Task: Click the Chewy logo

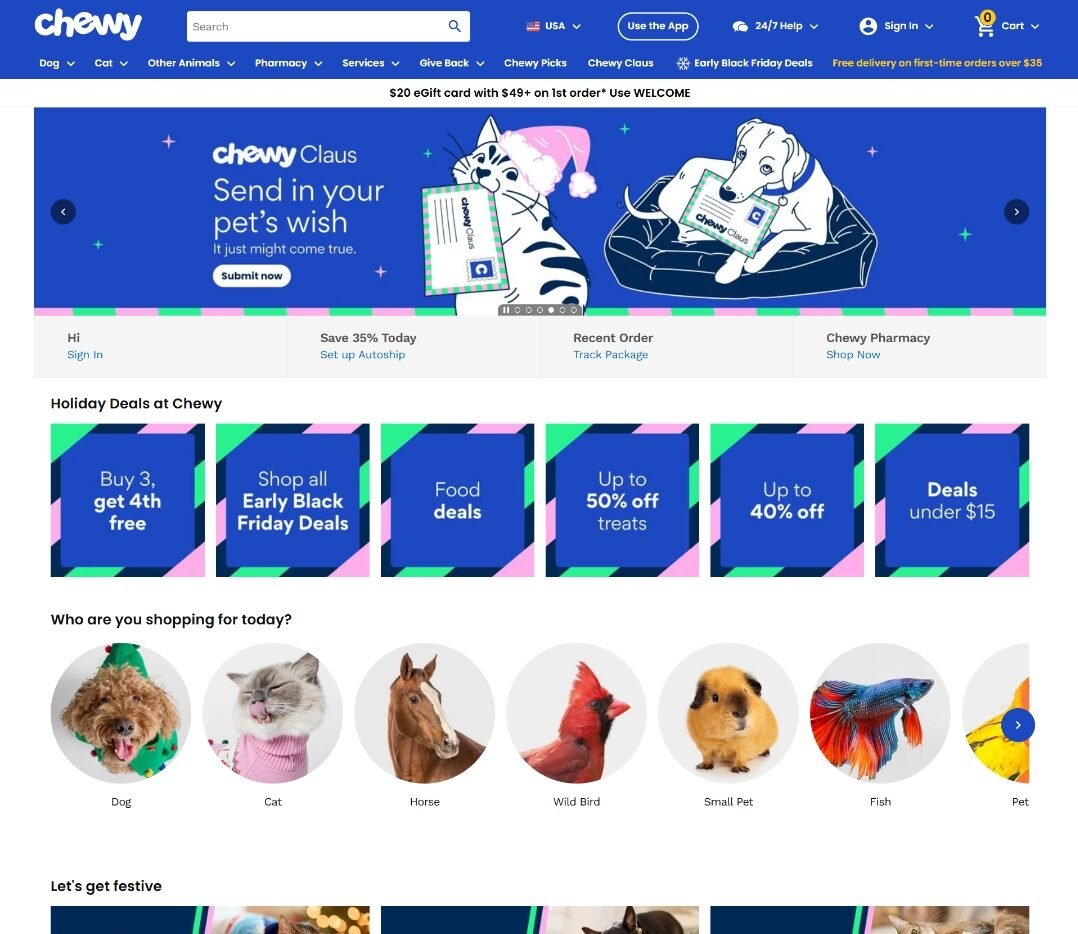Action: pyautogui.click(x=88, y=25)
